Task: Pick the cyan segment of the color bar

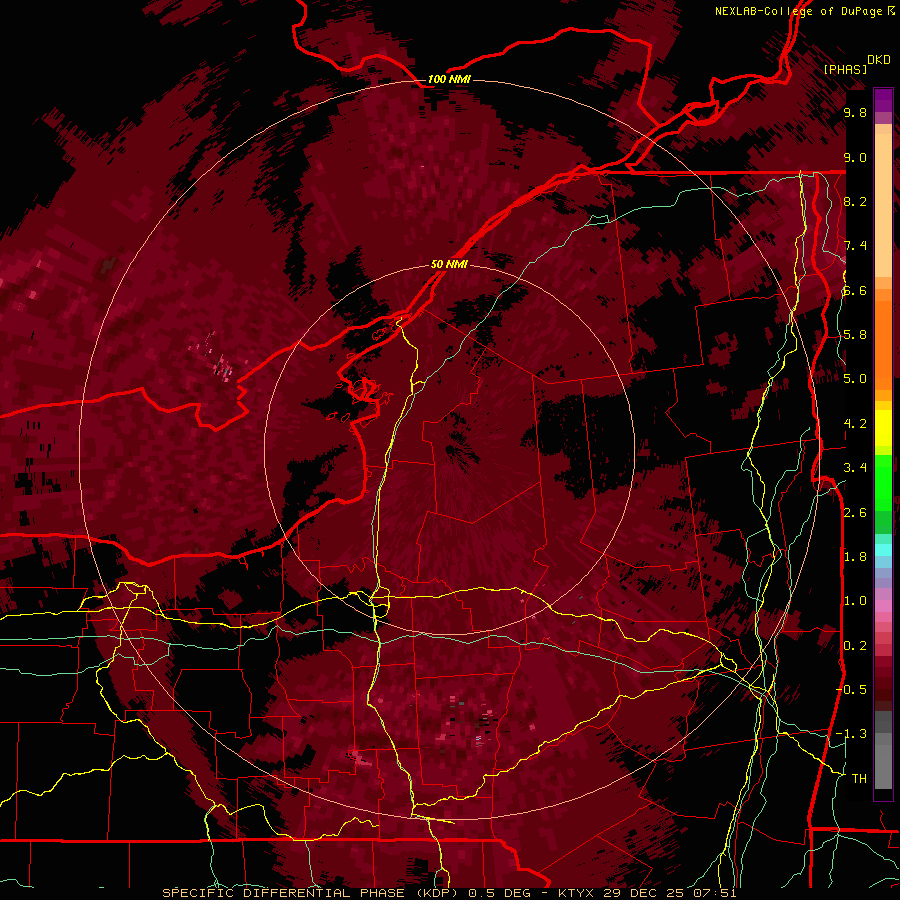Action: 883,550
